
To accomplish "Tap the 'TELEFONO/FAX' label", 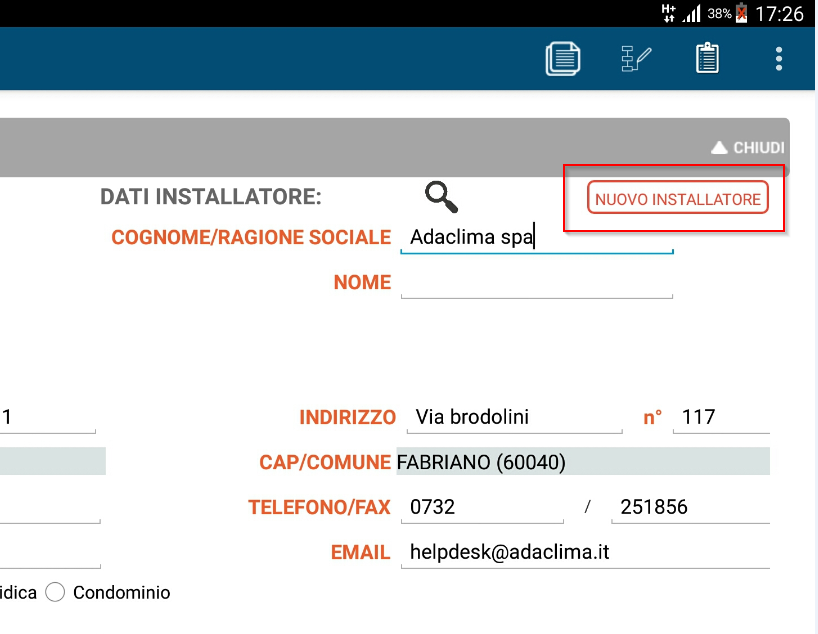I will tap(319, 507).
